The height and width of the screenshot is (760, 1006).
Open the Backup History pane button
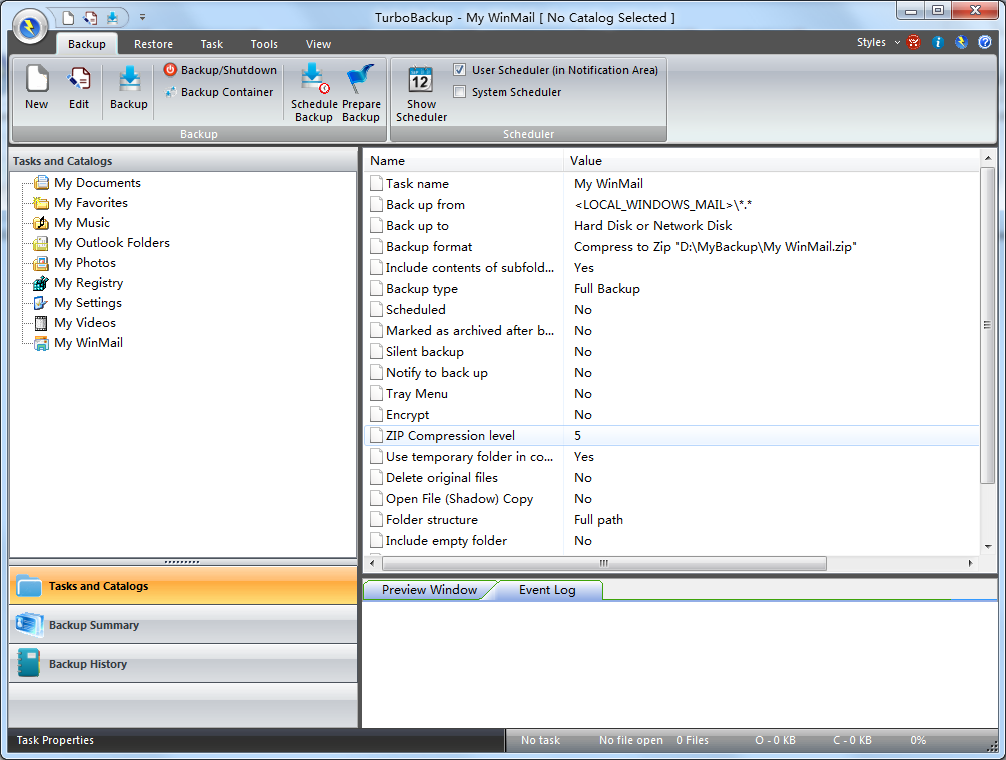coord(183,664)
